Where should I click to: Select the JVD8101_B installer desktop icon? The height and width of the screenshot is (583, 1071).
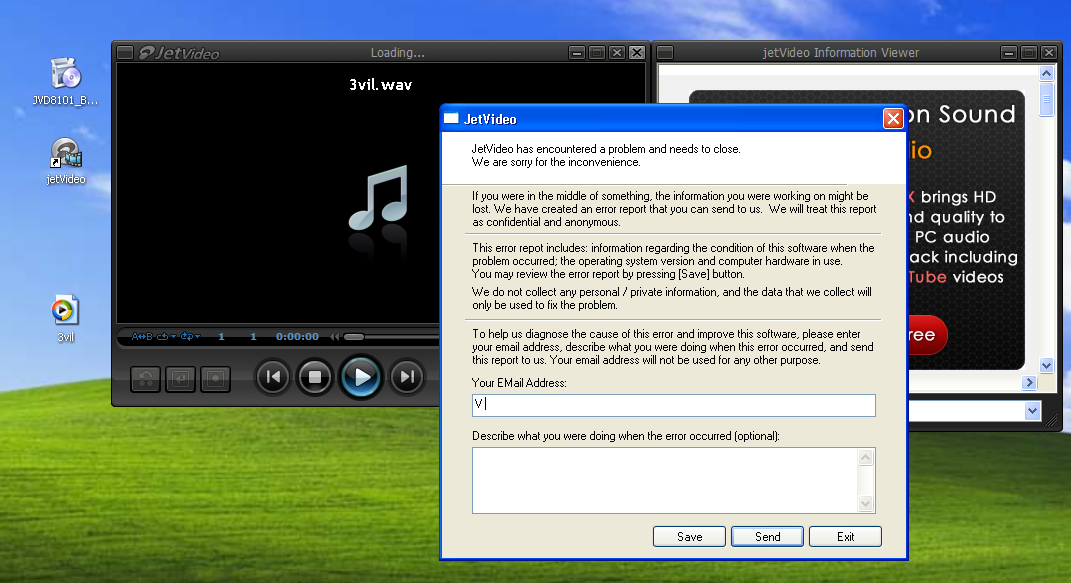[66, 82]
